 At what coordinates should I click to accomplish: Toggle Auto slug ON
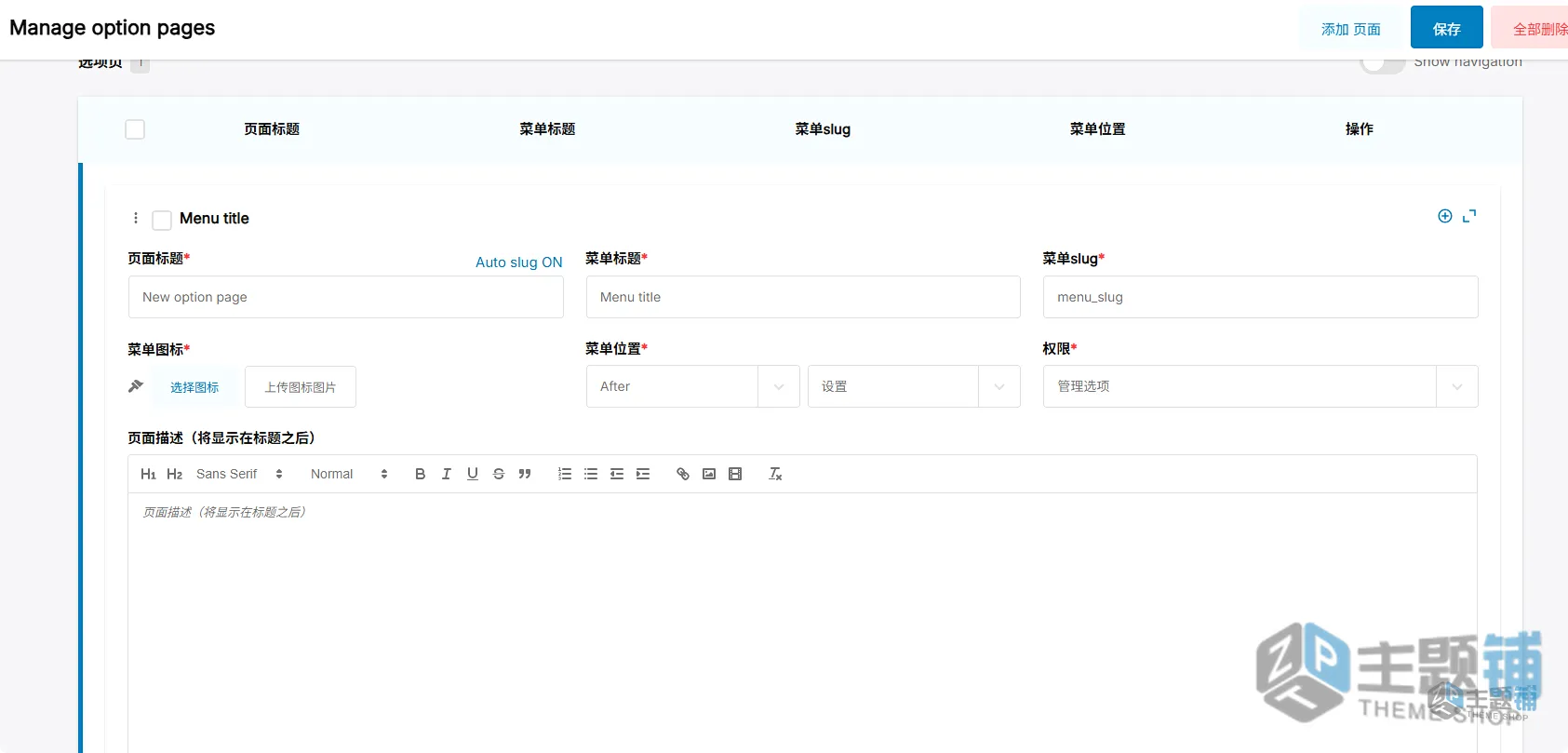(x=519, y=262)
